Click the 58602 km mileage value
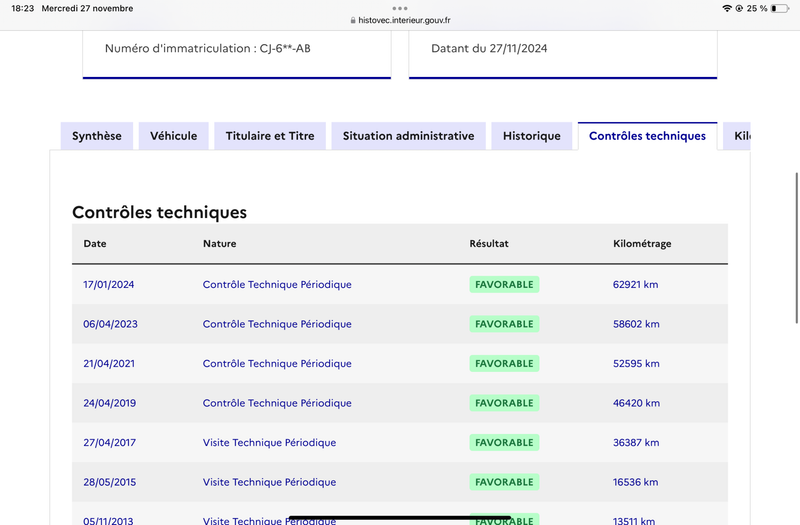 (x=636, y=324)
